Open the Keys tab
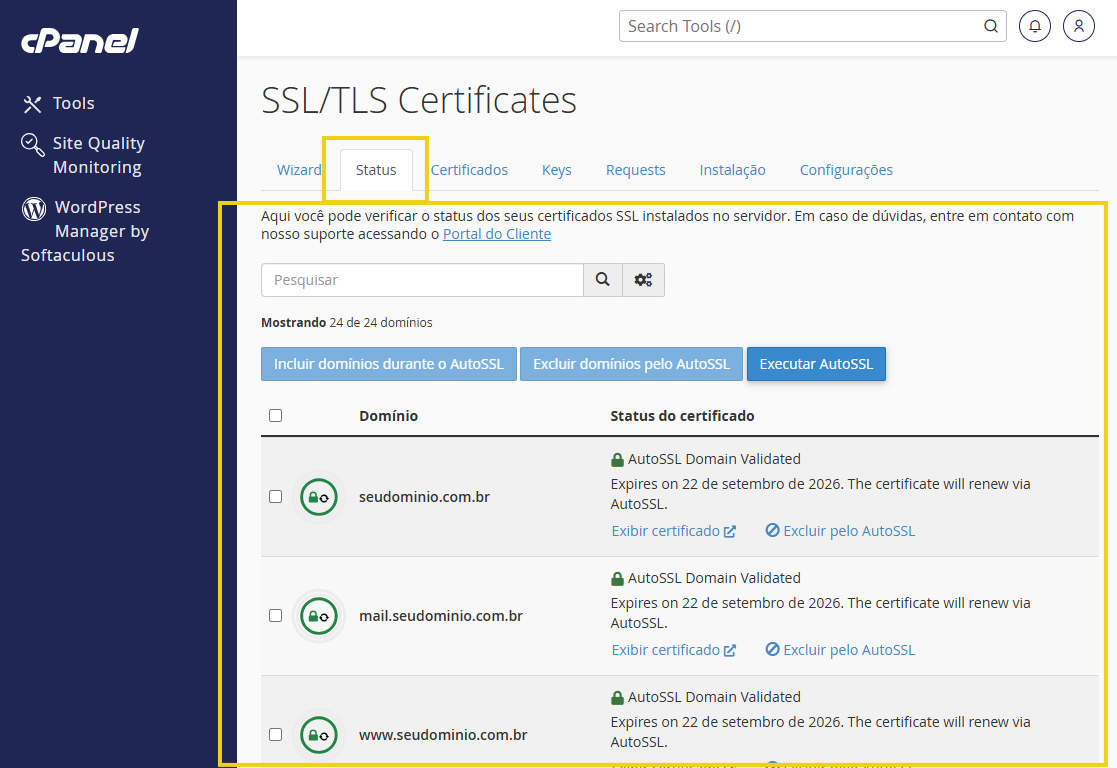 pyautogui.click(x=556, y=170)
